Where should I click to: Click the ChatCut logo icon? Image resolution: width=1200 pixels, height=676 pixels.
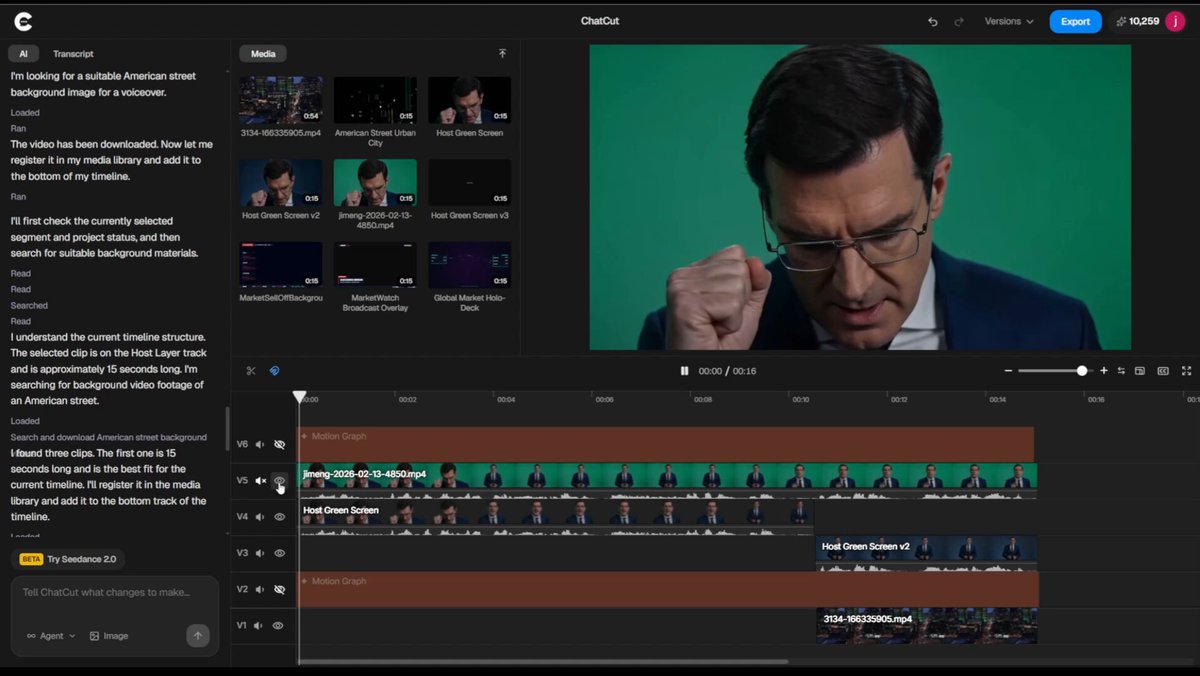pos(23,21)
